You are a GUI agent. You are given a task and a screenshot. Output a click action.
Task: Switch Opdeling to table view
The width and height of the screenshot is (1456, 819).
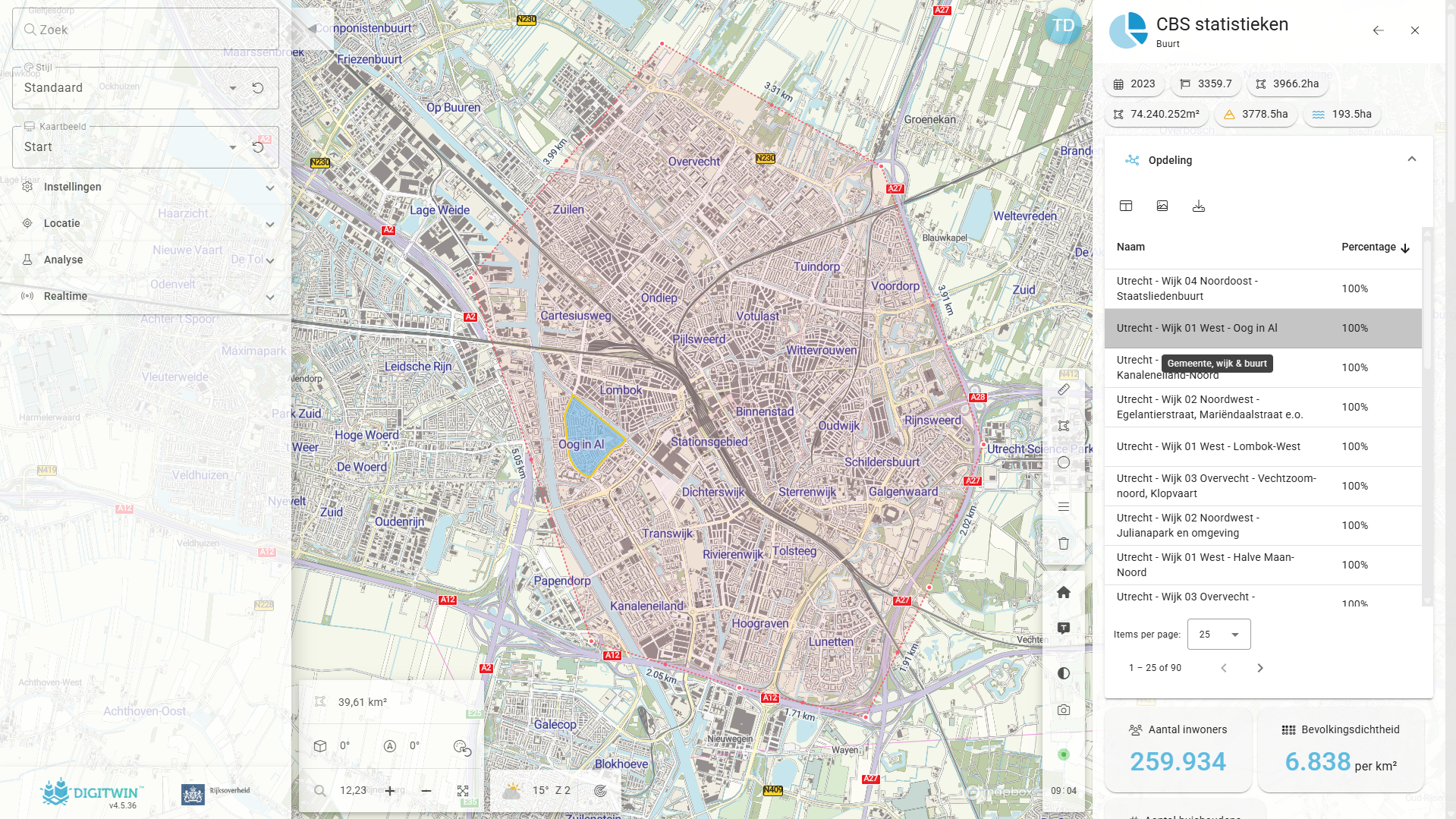tap(1126, 206)
